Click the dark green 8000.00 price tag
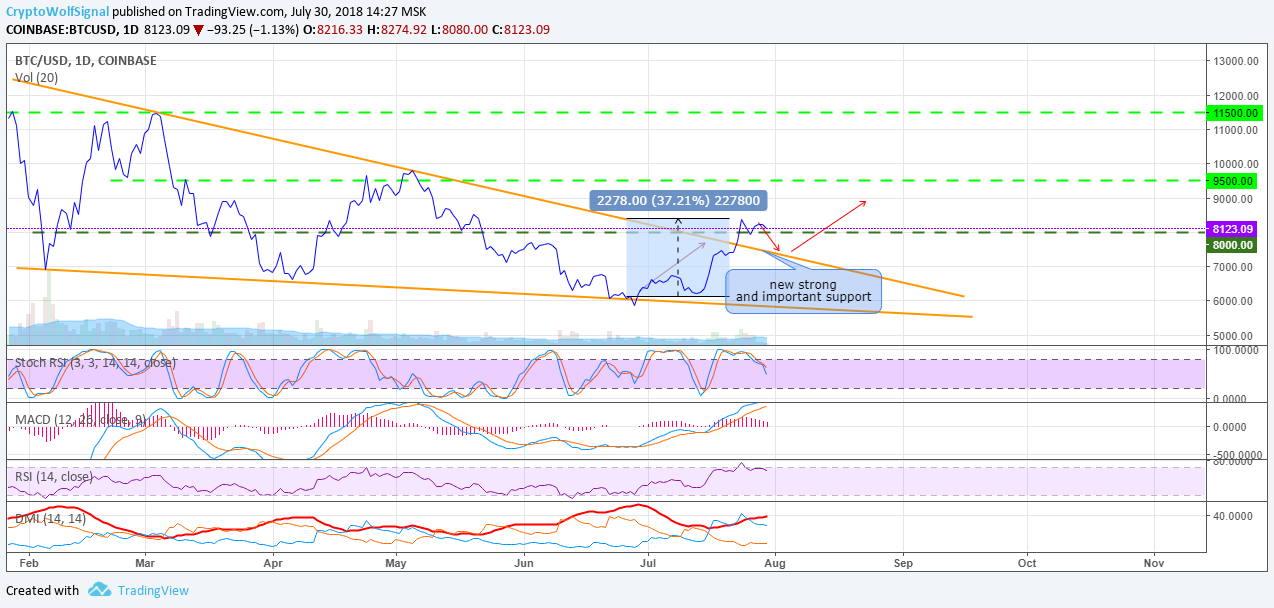Image resolution: width=1274 pixels, height=608 pixels. [x=1234, y=244]
